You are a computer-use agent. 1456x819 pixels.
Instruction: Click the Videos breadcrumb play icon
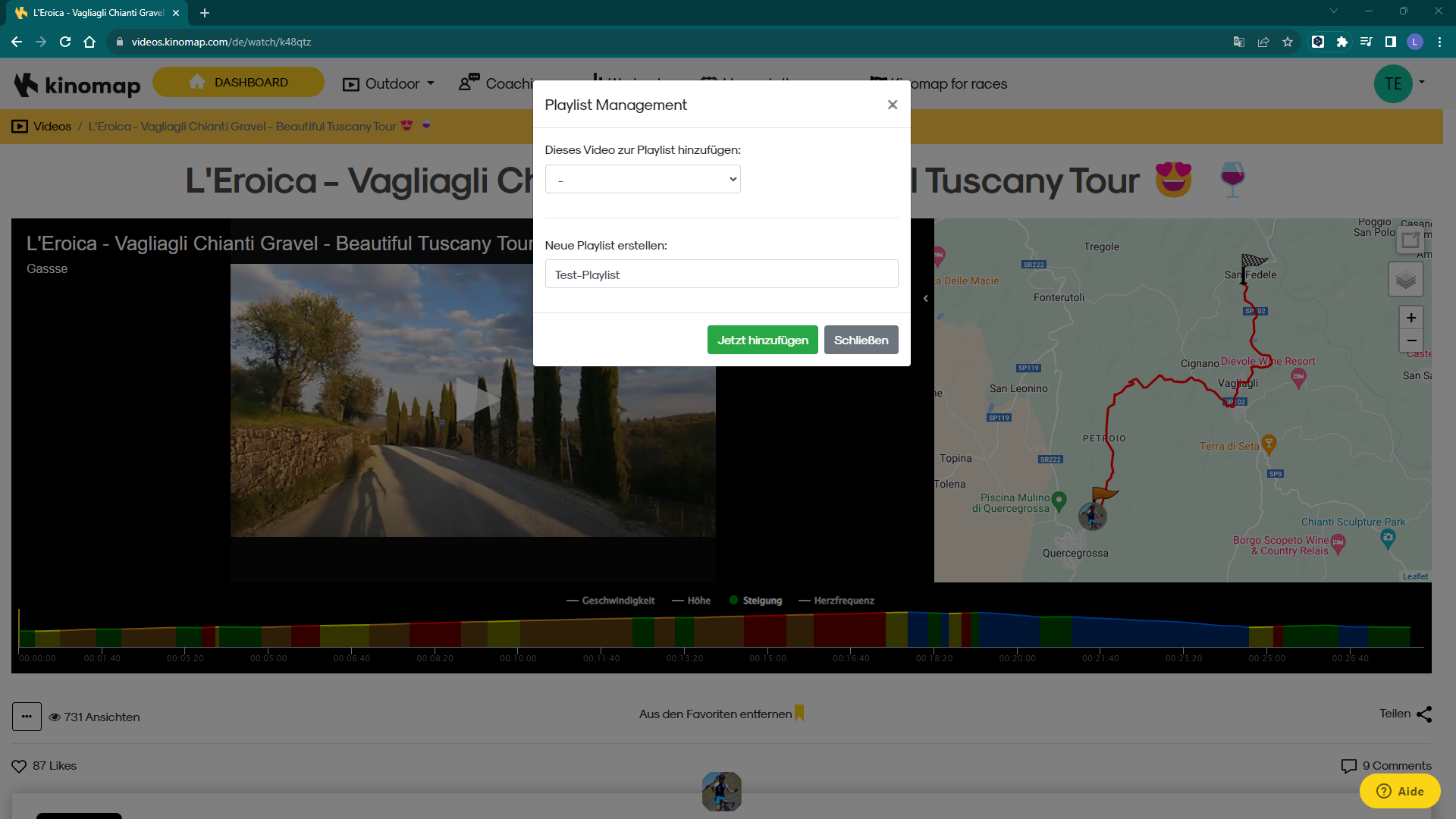pyautogui.click(x=20, y=127)
